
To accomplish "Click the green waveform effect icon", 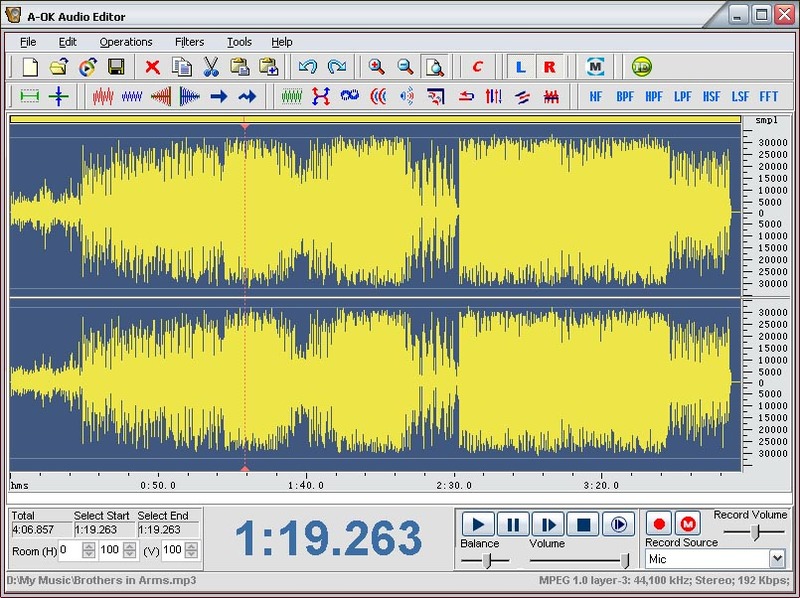I will click(x=292, y=96).
